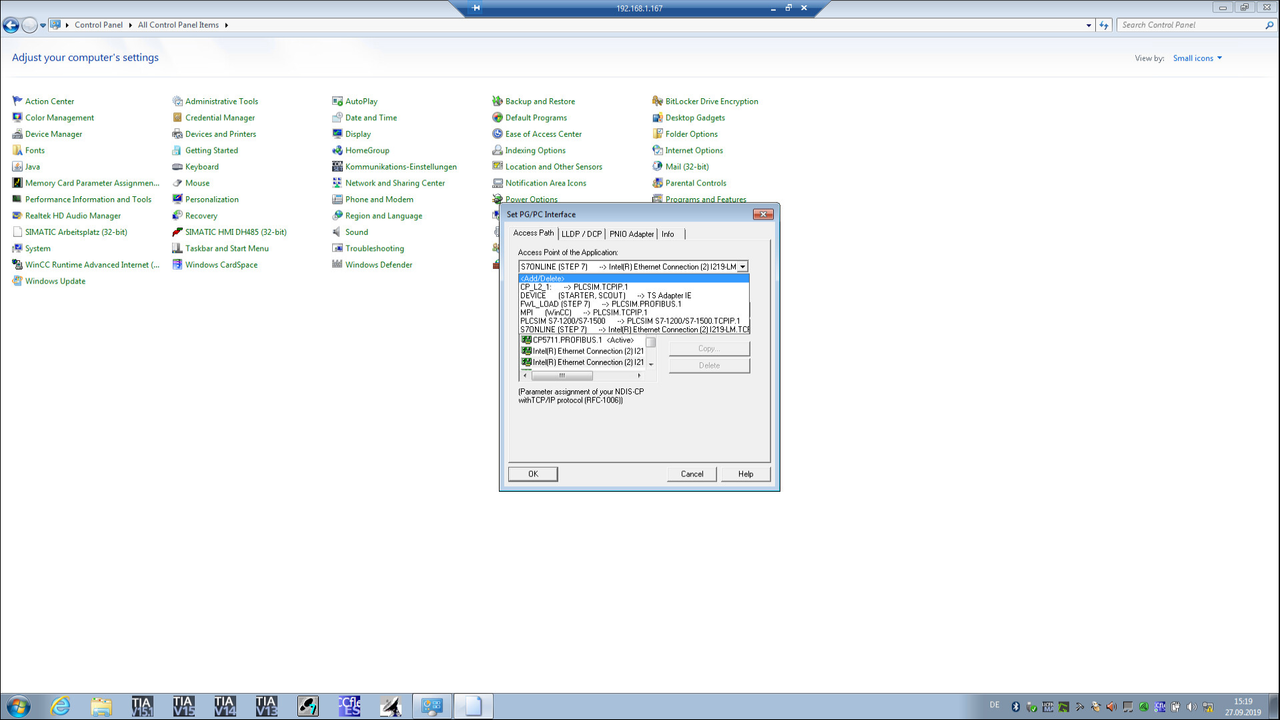Click down arrow of interface list scrollbar

coord(651,364)
